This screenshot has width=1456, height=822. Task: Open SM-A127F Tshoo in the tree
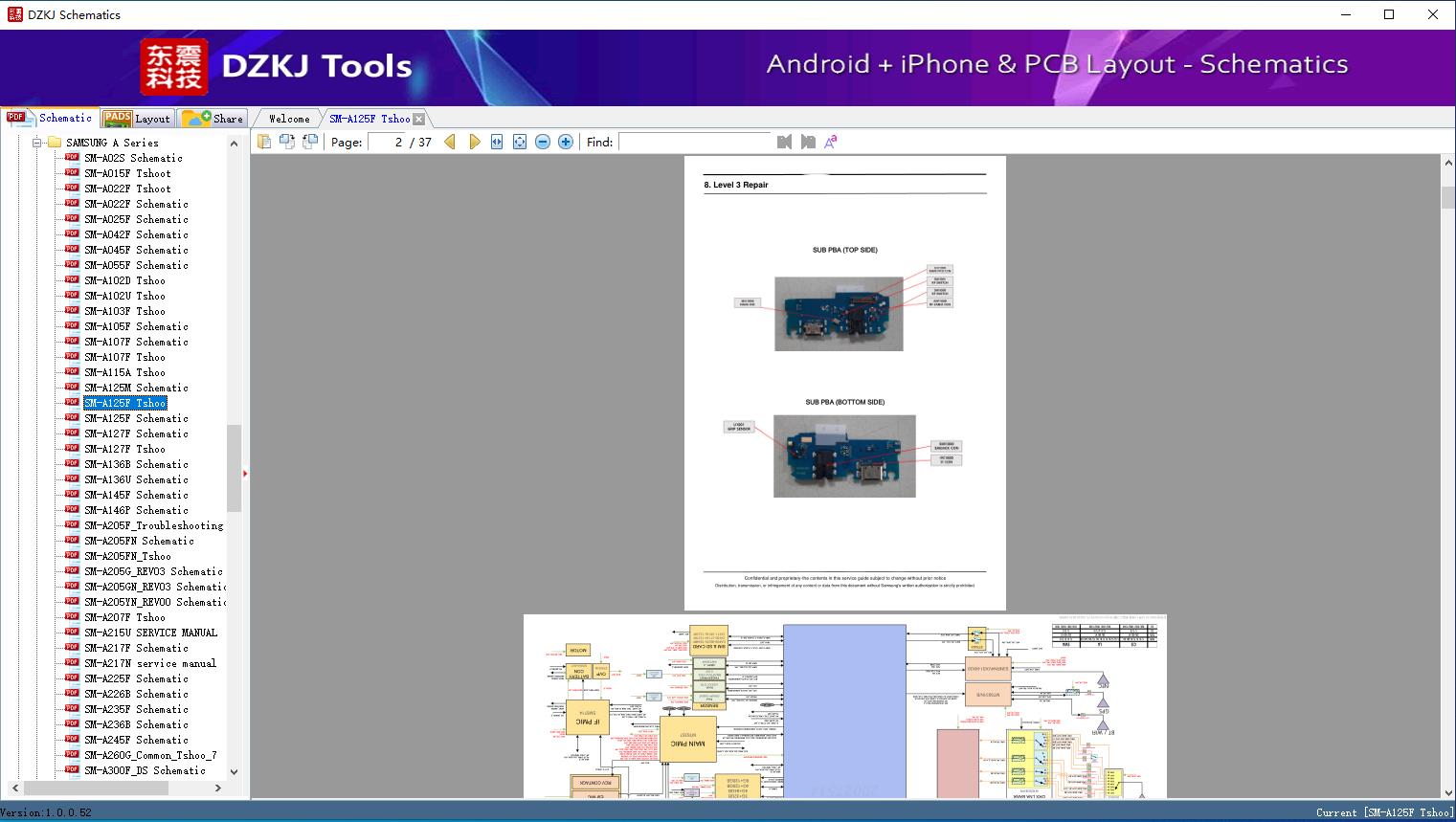click(x=124, y=449)
